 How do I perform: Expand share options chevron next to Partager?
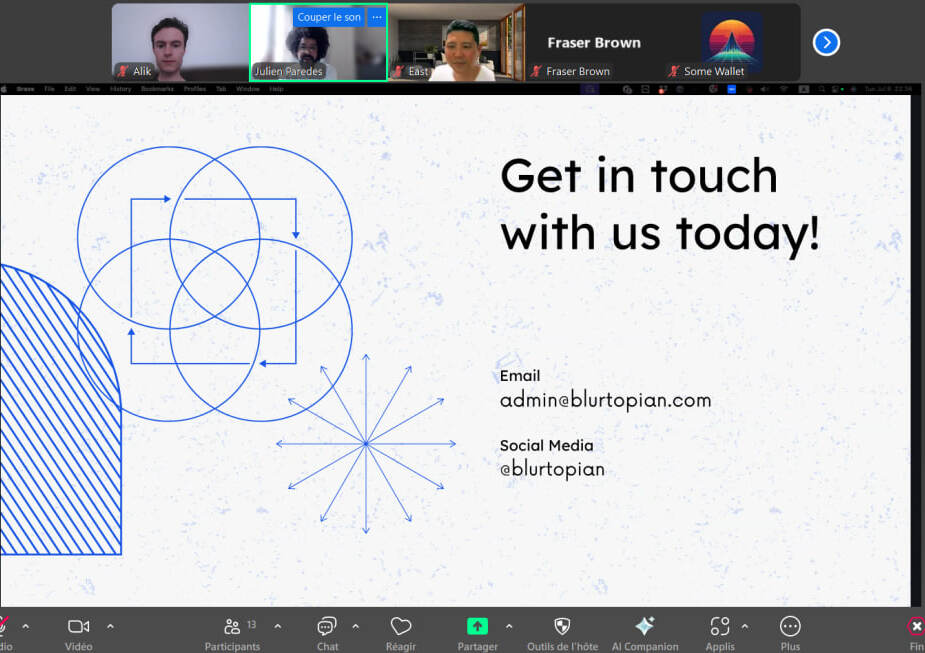(509, 626)
